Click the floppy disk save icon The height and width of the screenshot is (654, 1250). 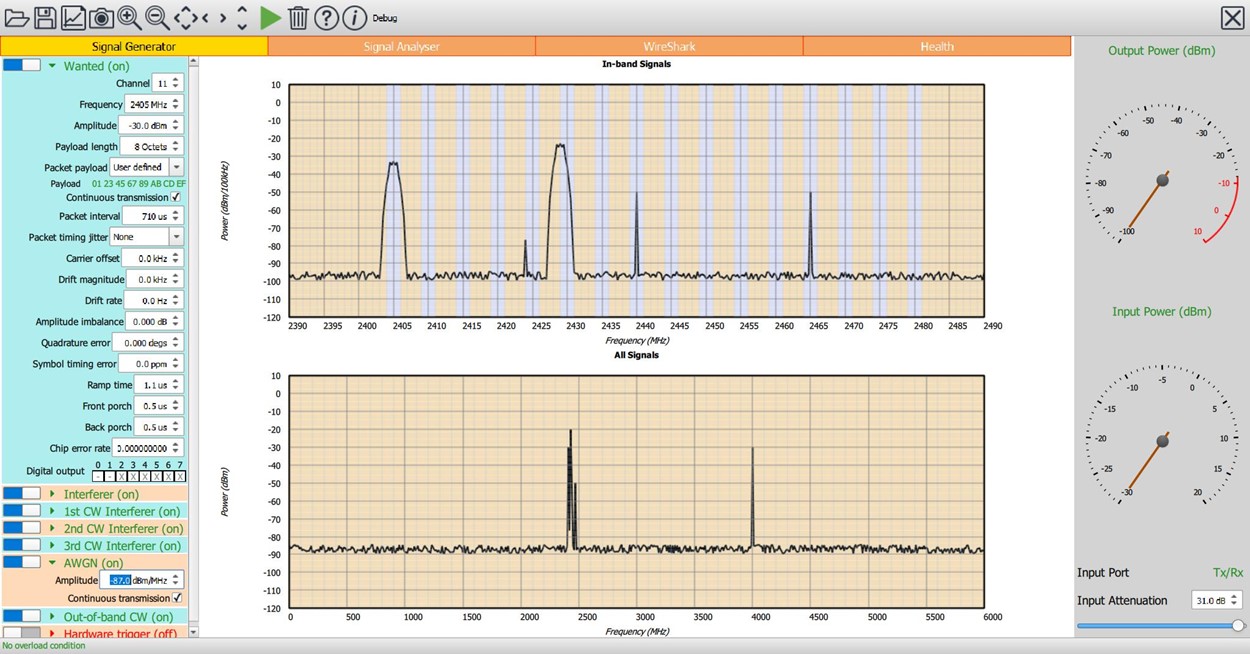click(45, 17)
